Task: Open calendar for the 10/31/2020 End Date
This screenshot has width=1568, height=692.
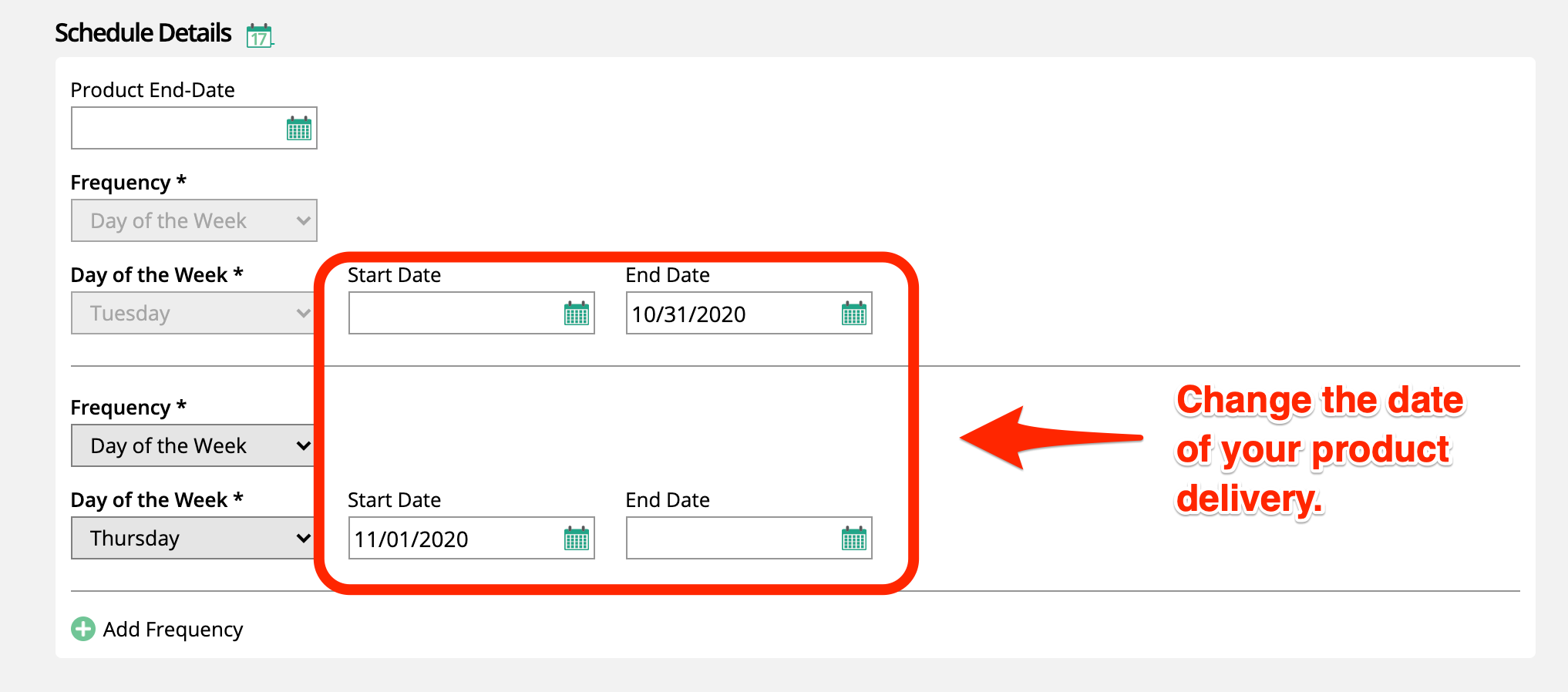Action: [853, 314]
